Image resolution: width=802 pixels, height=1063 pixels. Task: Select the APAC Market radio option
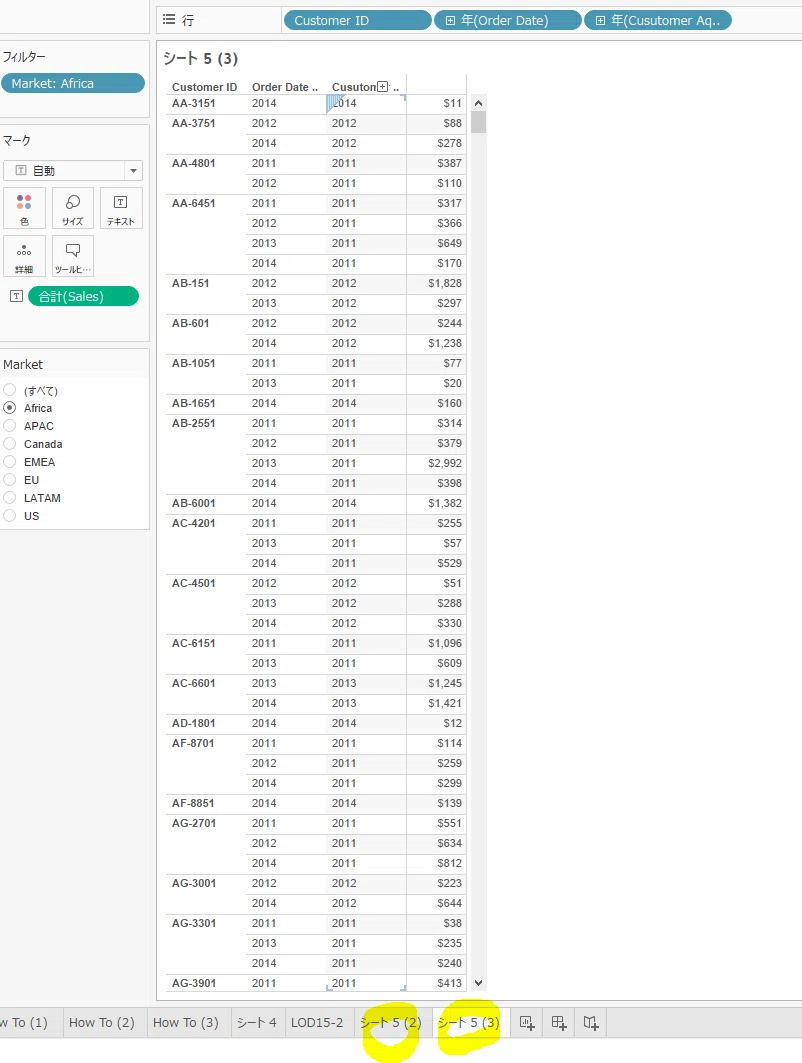point(9,426)
